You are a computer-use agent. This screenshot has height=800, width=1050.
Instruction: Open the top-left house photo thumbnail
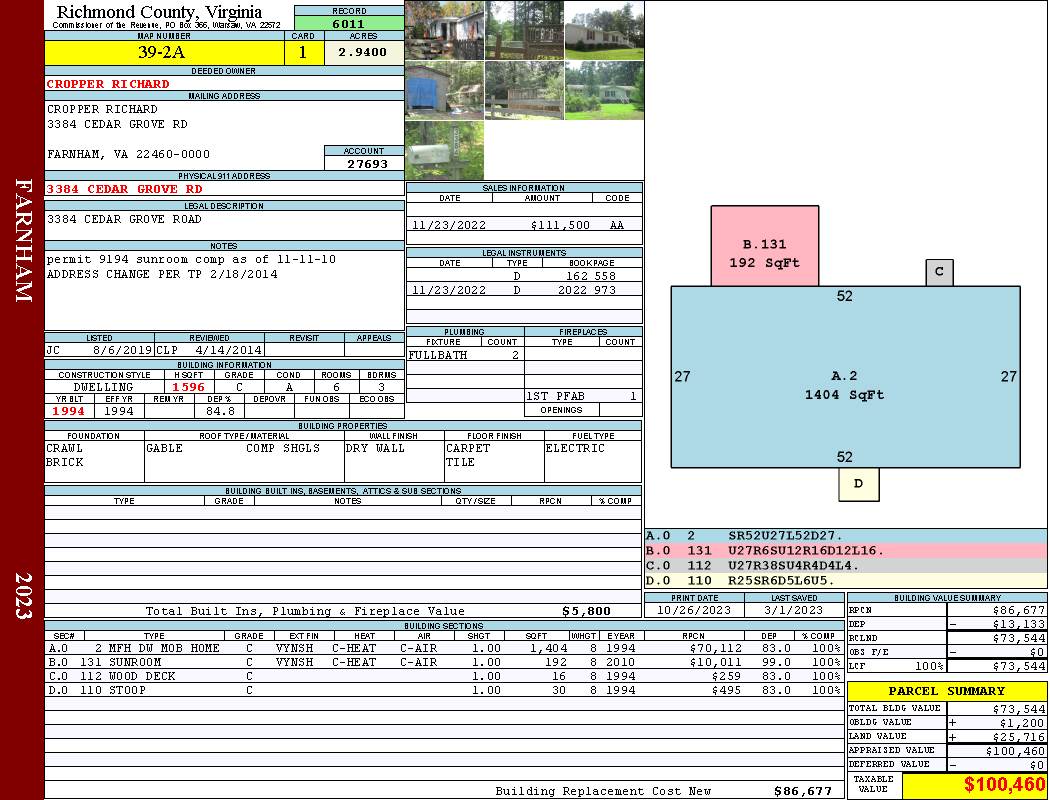click(x=445, y=31)
